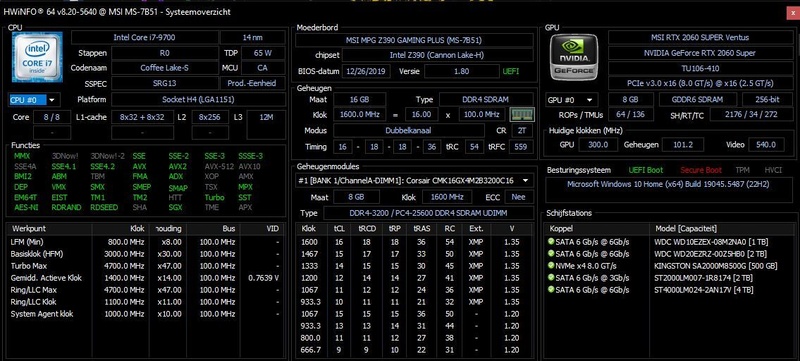Select the MSI RTX 2060 SUPER Ventus field

coord(700,37)
